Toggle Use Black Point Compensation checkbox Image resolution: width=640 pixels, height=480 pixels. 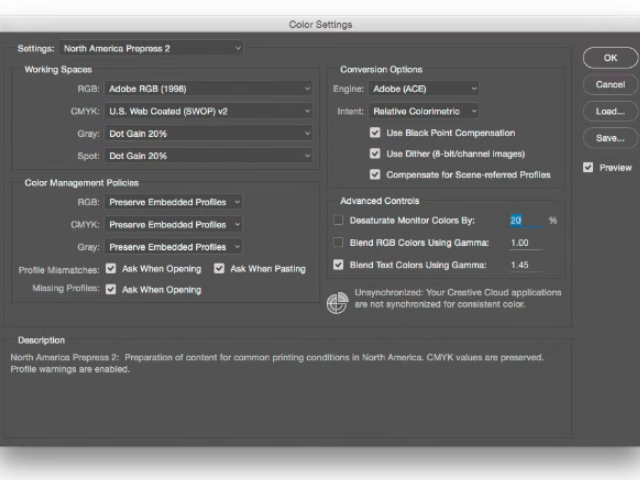375,133
